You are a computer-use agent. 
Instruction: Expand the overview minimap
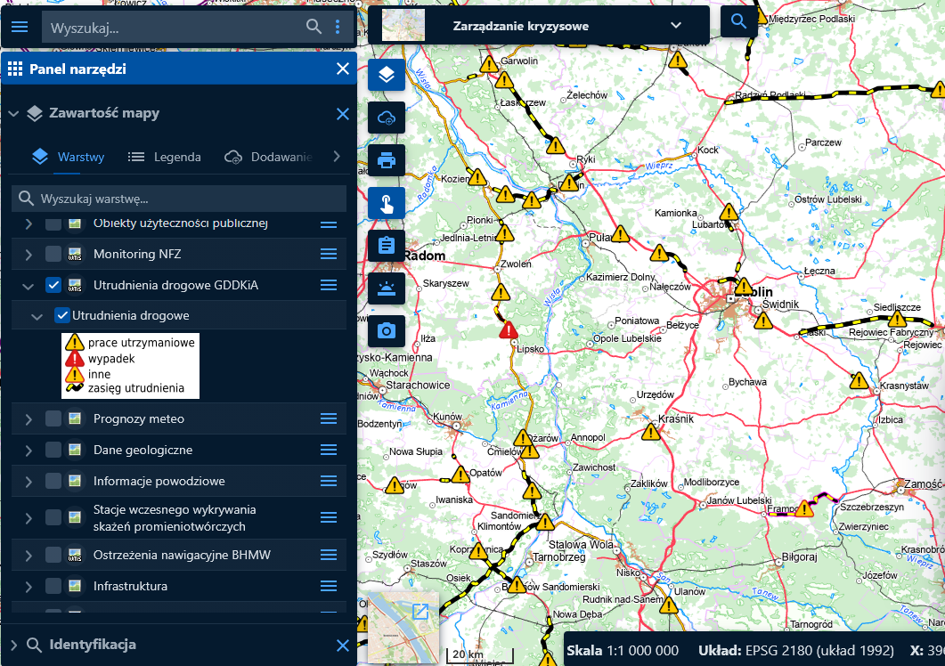click(420, 612)
